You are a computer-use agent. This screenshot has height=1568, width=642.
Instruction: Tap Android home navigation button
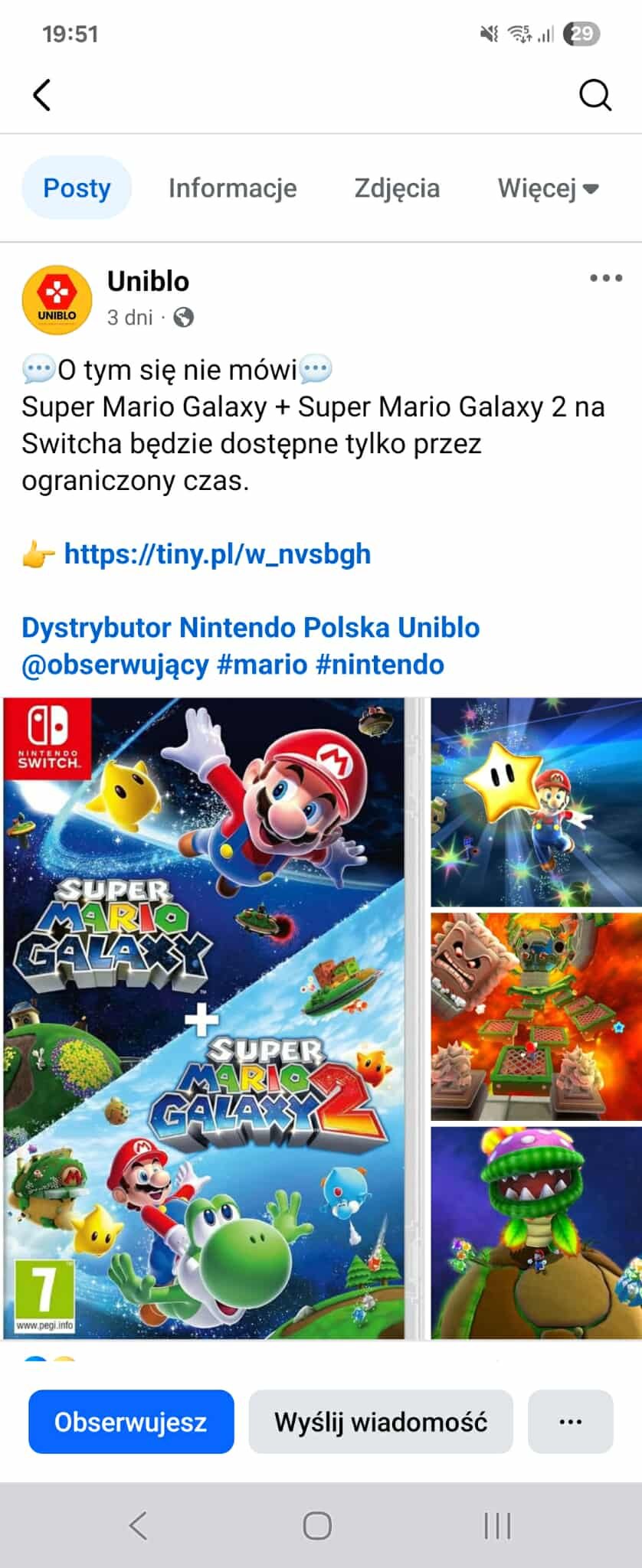pyautogui.click(x=317, y=1525)
